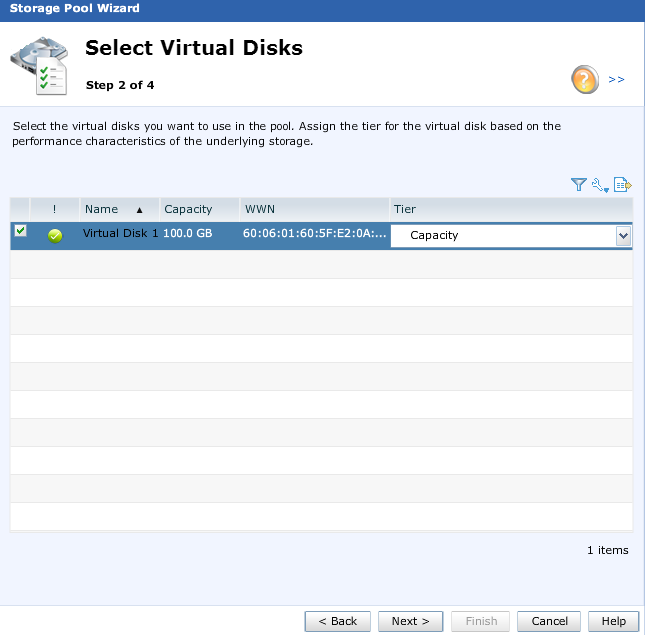The height and width of the screenshot is (635, 645).
Task: Click the Capacity column header
Action: (x=188, y=209)
